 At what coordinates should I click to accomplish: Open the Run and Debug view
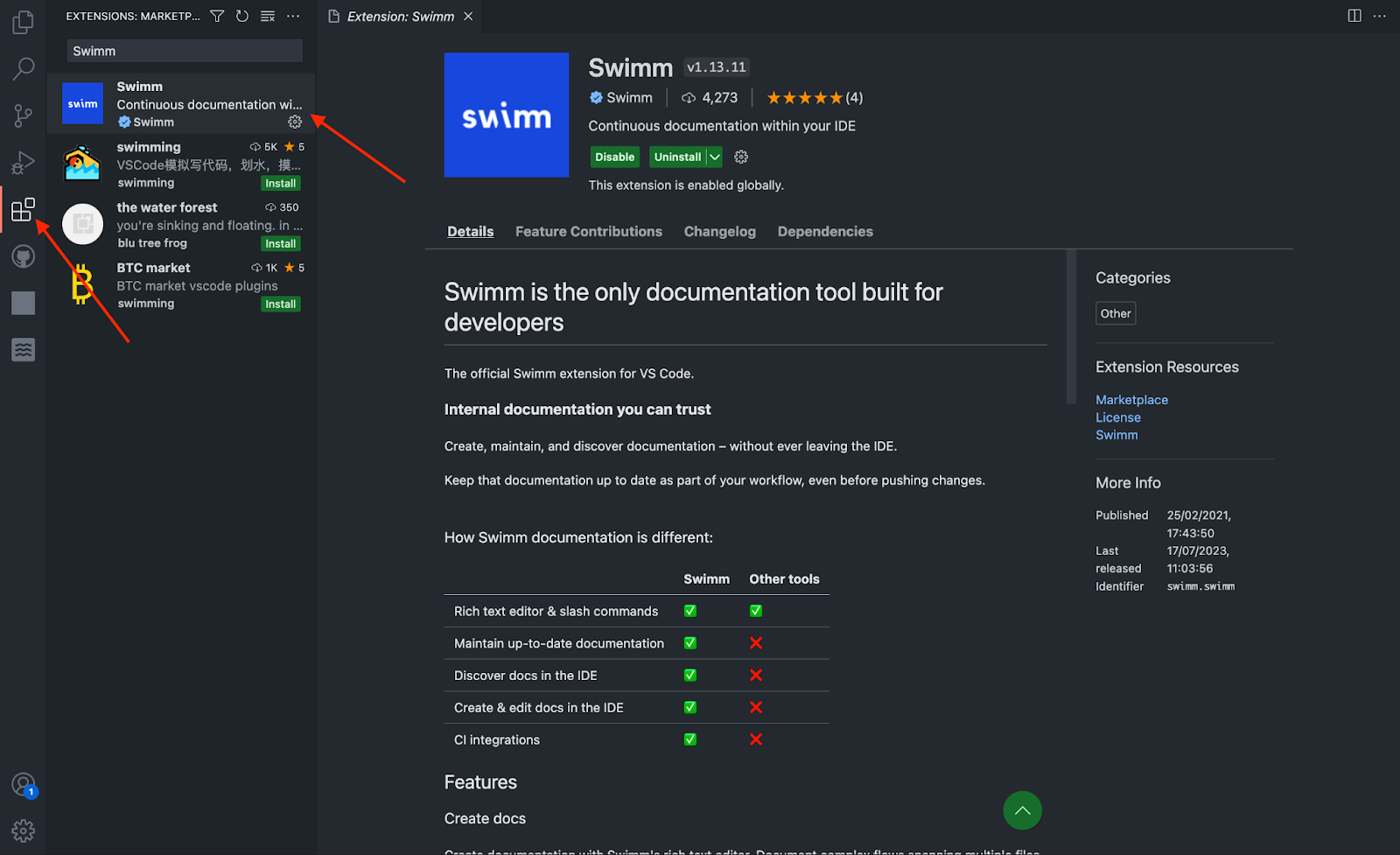coord(24,163)
